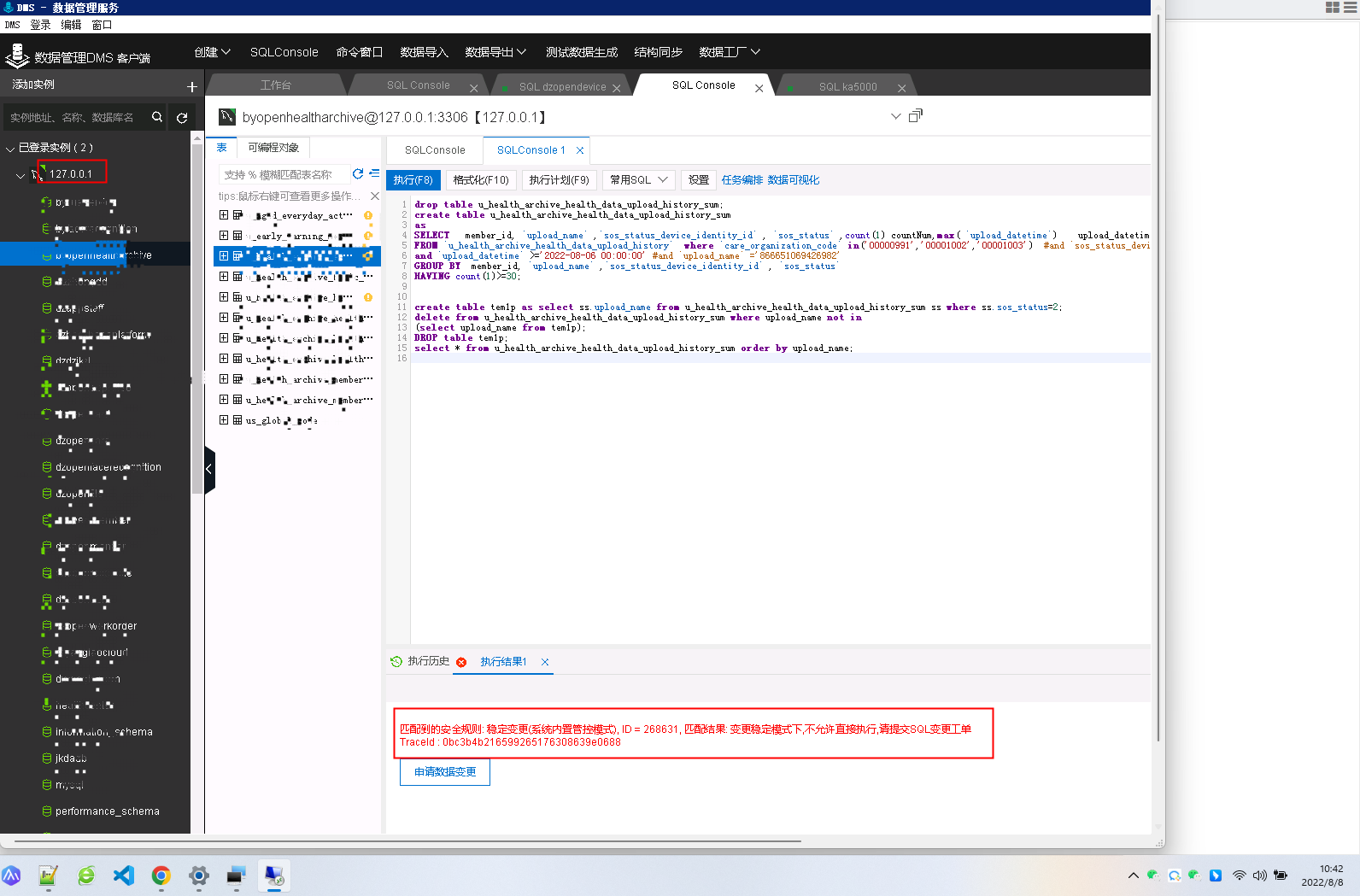Viewport: 1360px width, 896px height.
Task: Refresh the table list next to the filter
Action: click(358, 173)
